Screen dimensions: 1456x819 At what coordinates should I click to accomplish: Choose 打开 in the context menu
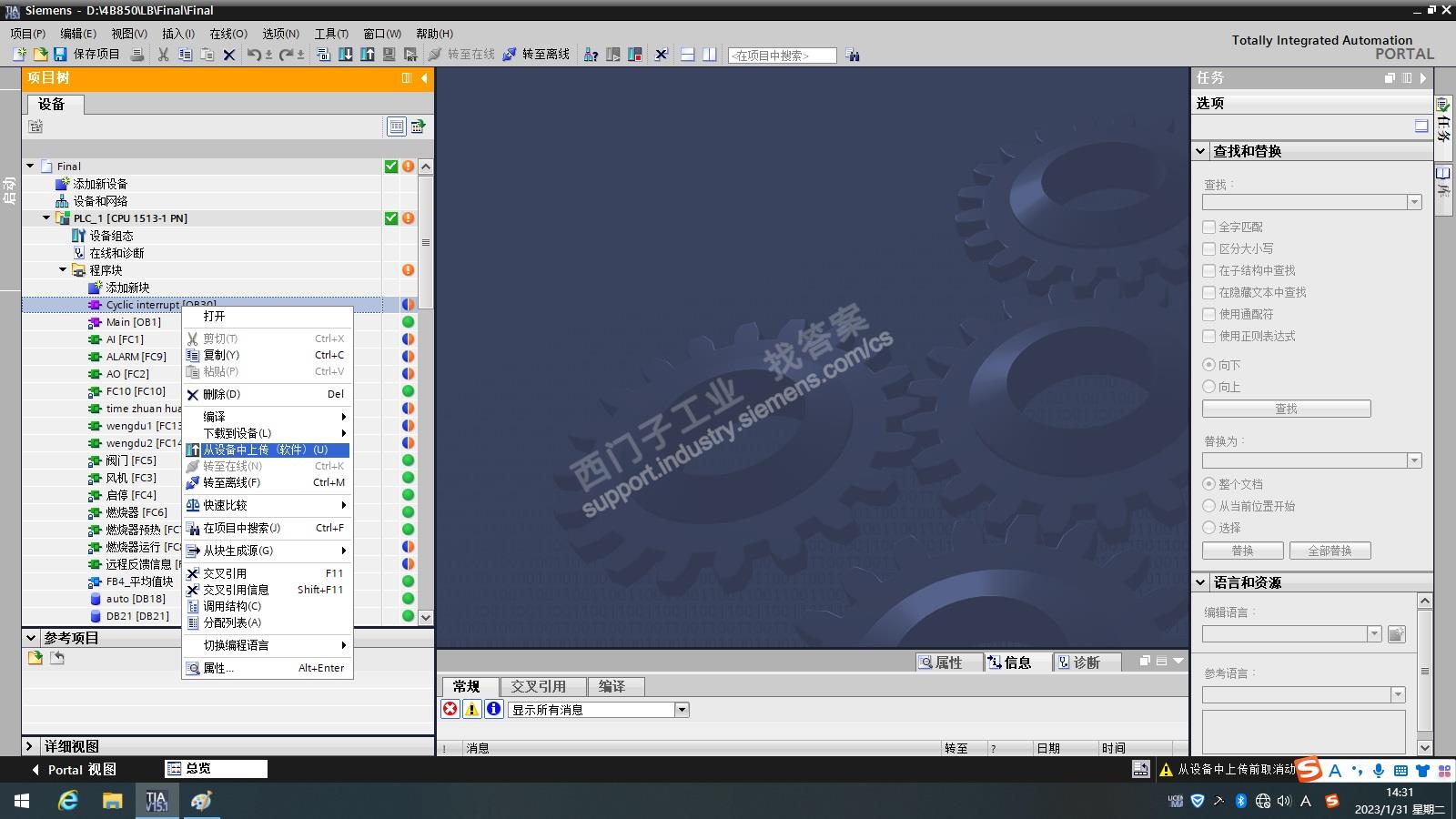pos(214,316)
